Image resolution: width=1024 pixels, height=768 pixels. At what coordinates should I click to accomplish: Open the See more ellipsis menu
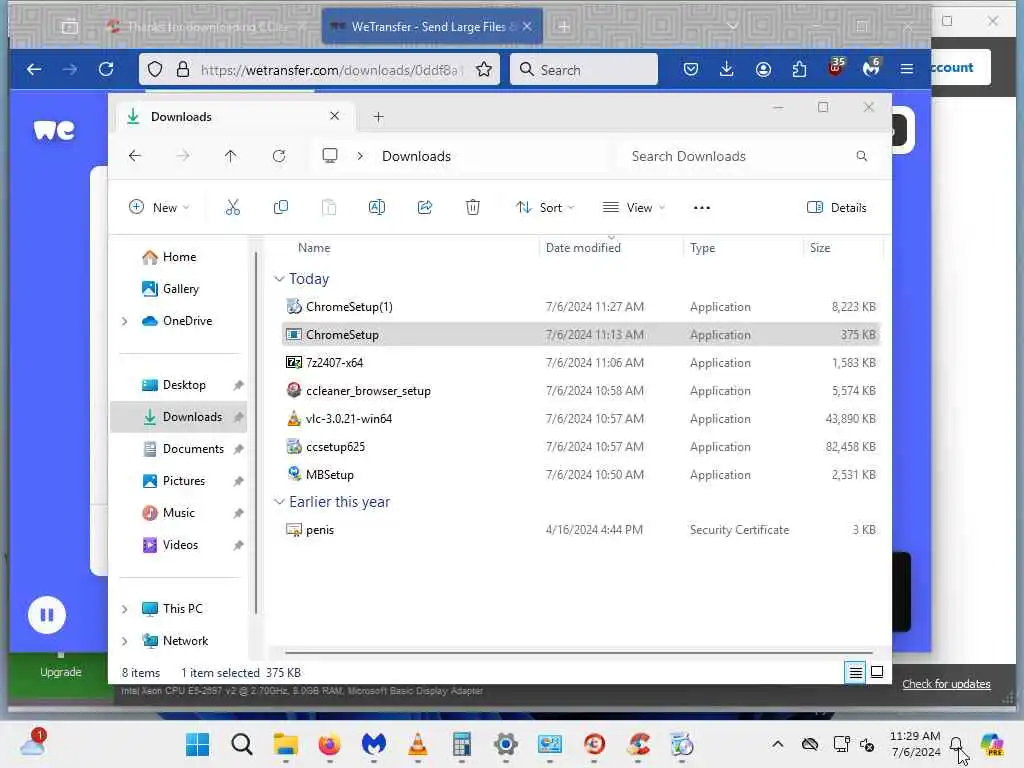(701, 208)
